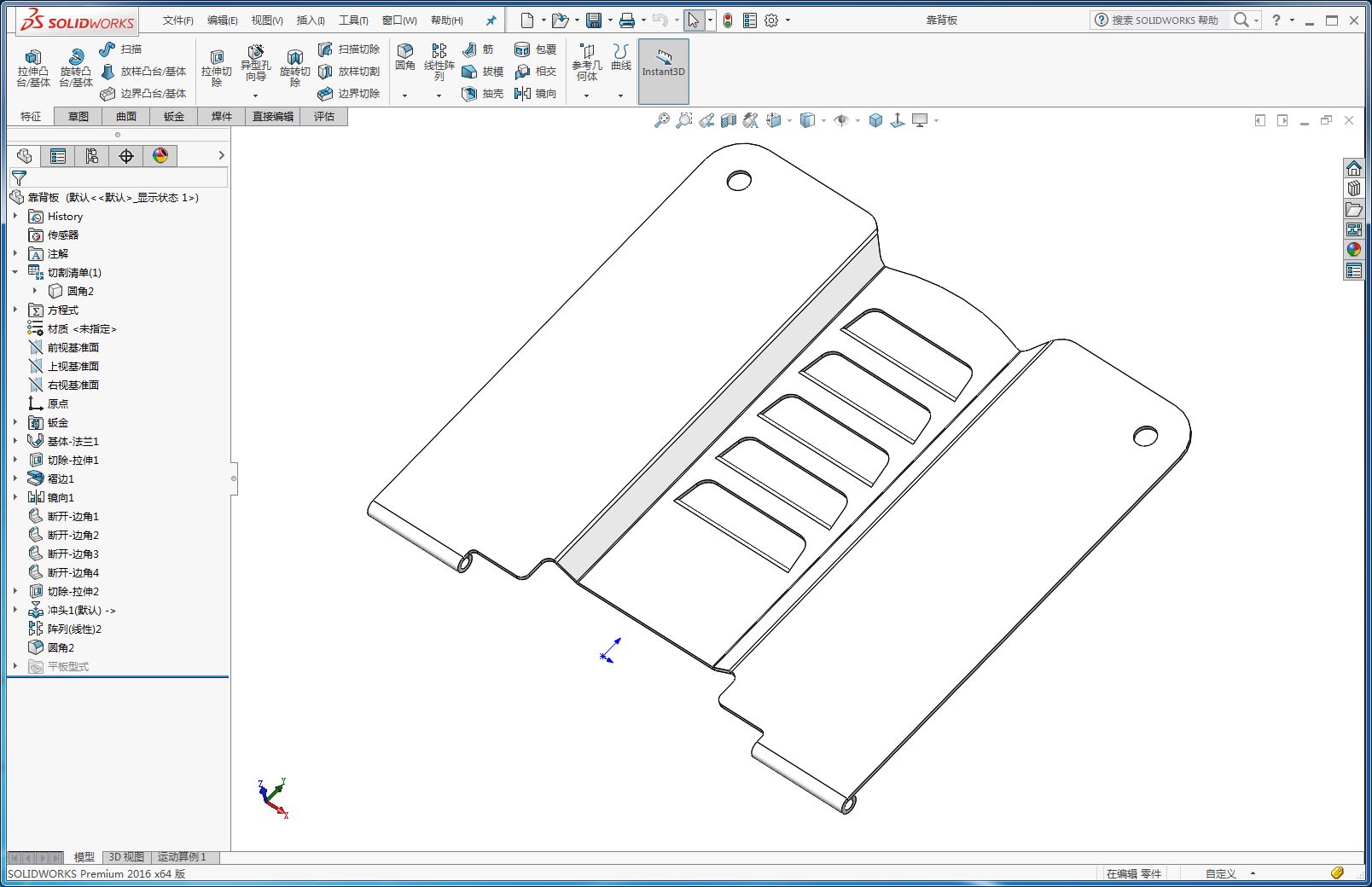Click the rebuild traffic light icon
Image resolution: width=1372 pixels, height=887 pixels.
pos(728,20)
